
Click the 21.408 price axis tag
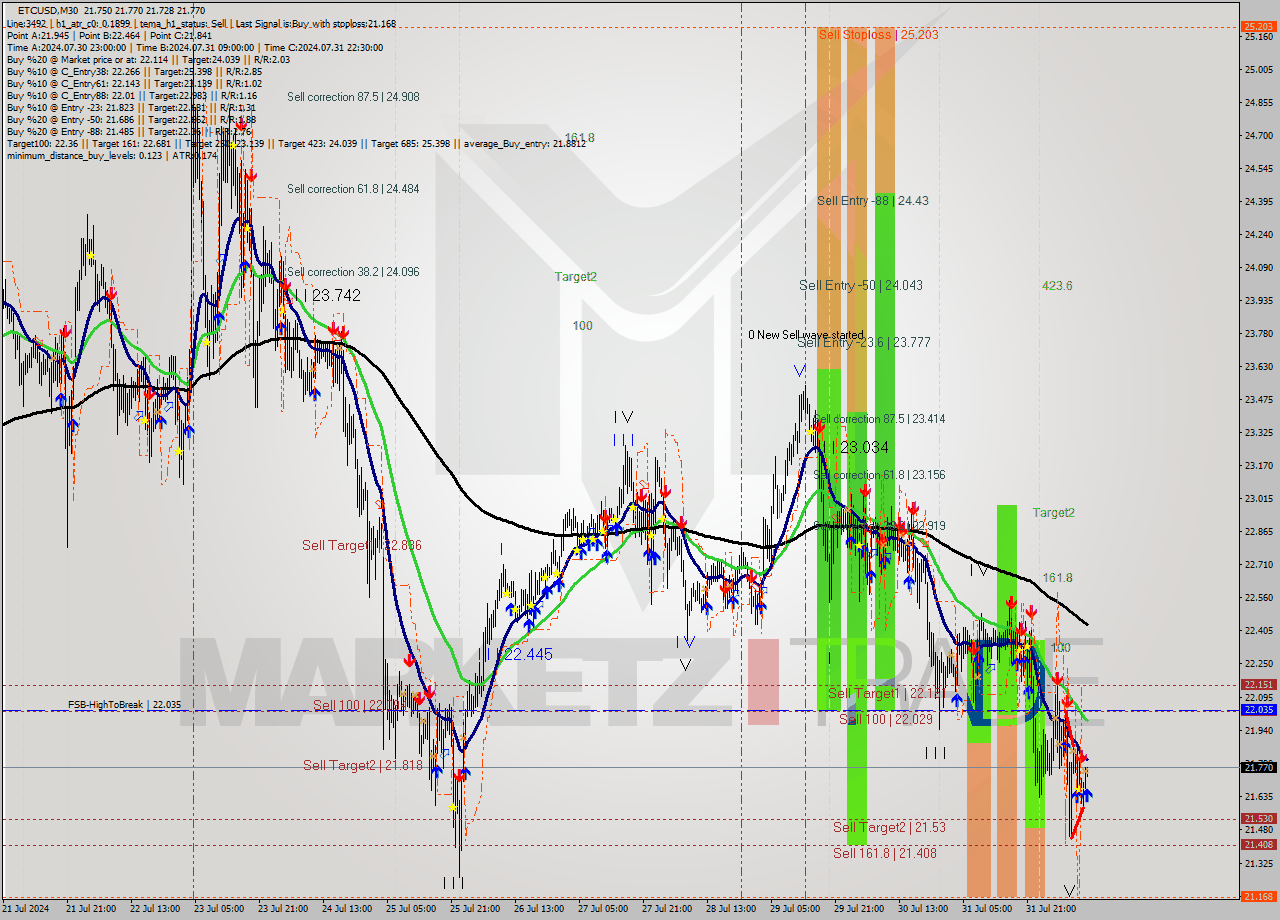(x=1257, y=845)
